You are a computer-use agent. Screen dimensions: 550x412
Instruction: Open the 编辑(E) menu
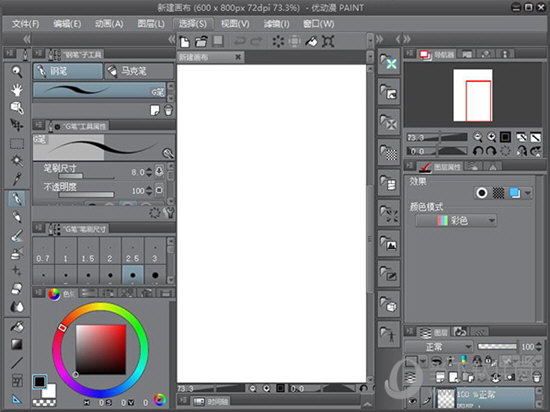click(x=67, y=24)
